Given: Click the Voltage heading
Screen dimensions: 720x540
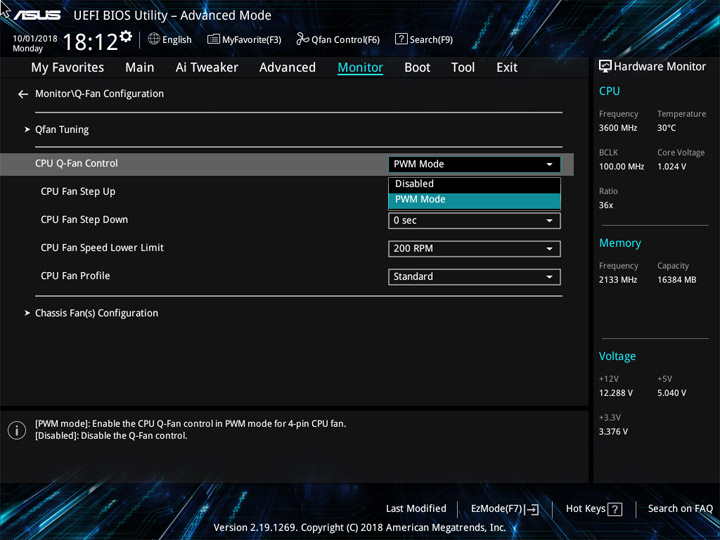Looking at the screenshot, I should point(617,356).
